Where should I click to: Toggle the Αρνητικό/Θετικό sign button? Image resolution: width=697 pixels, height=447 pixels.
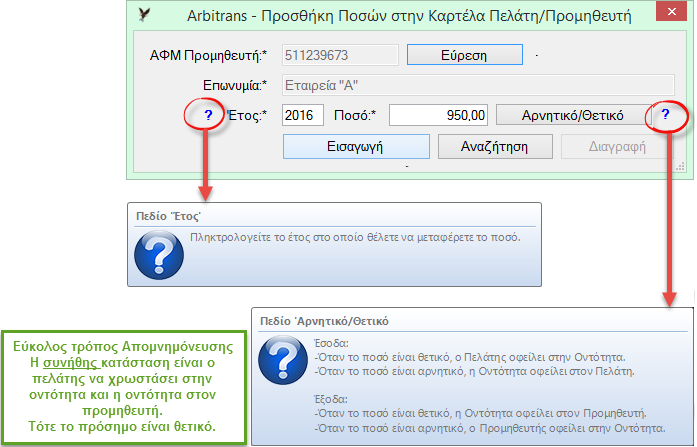point(573,115)
